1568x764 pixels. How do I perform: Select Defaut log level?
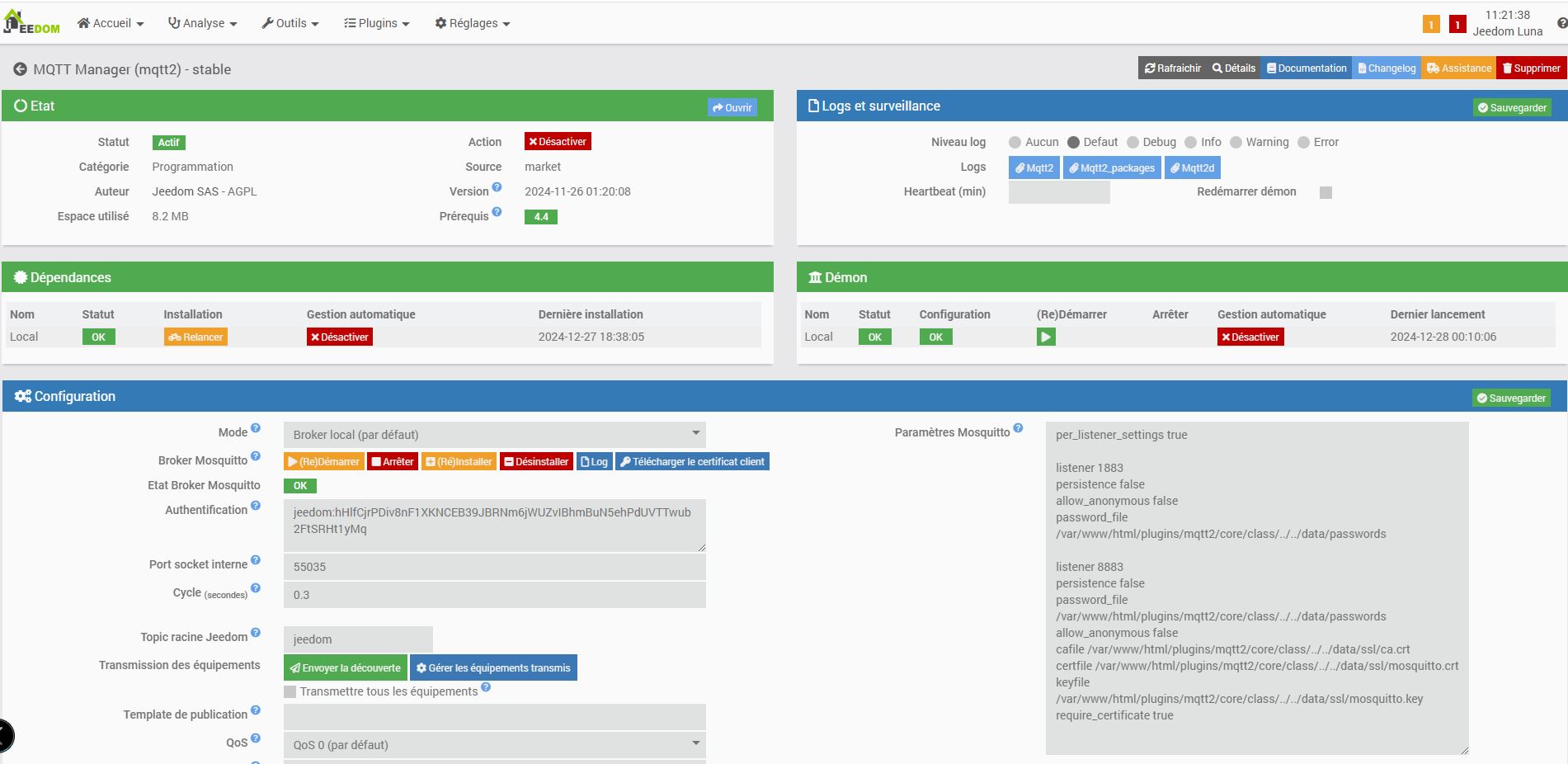(x=1073, y=143)
